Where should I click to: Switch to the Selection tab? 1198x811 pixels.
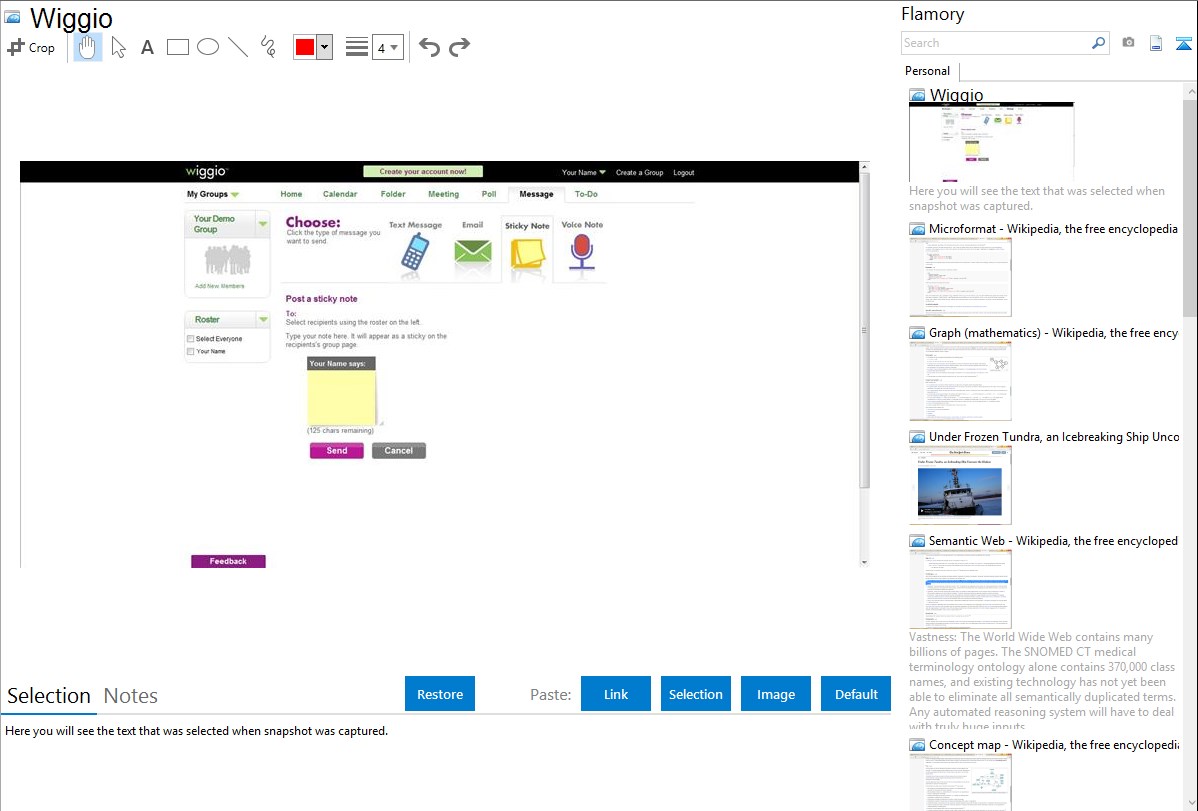coord(49,696)
